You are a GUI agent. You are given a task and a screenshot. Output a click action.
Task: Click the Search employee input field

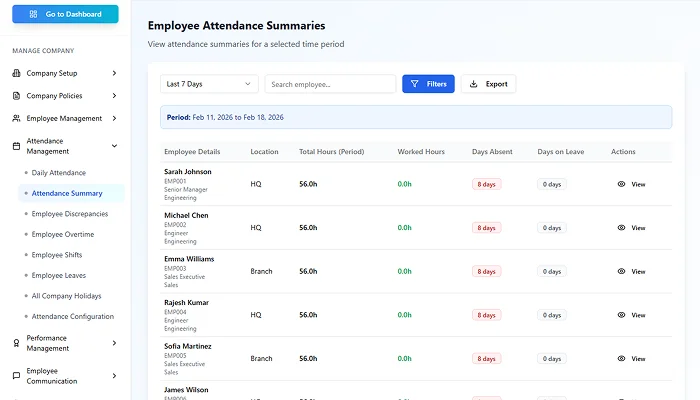coord(330,84)
